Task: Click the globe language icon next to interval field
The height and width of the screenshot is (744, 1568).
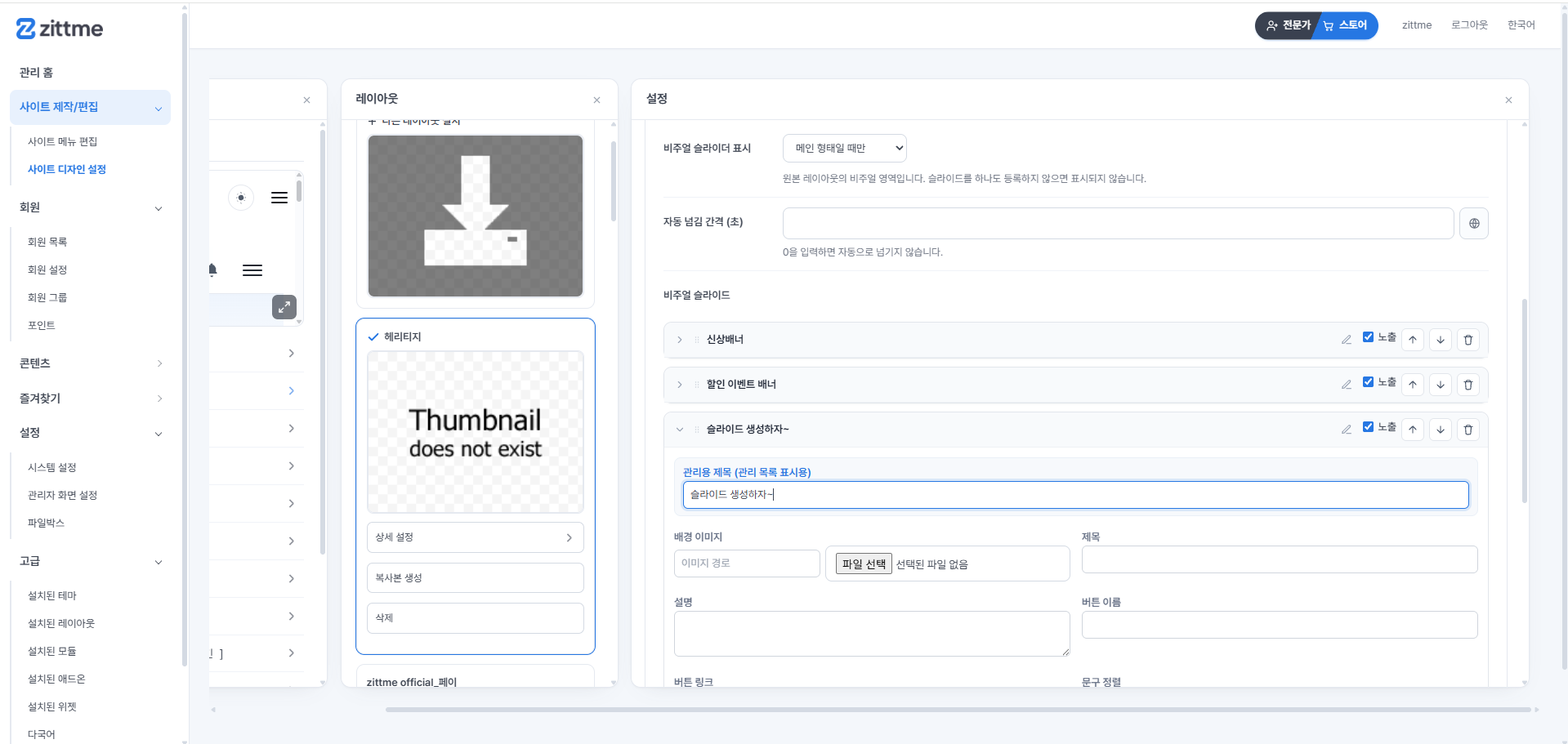Action: 1474,224
